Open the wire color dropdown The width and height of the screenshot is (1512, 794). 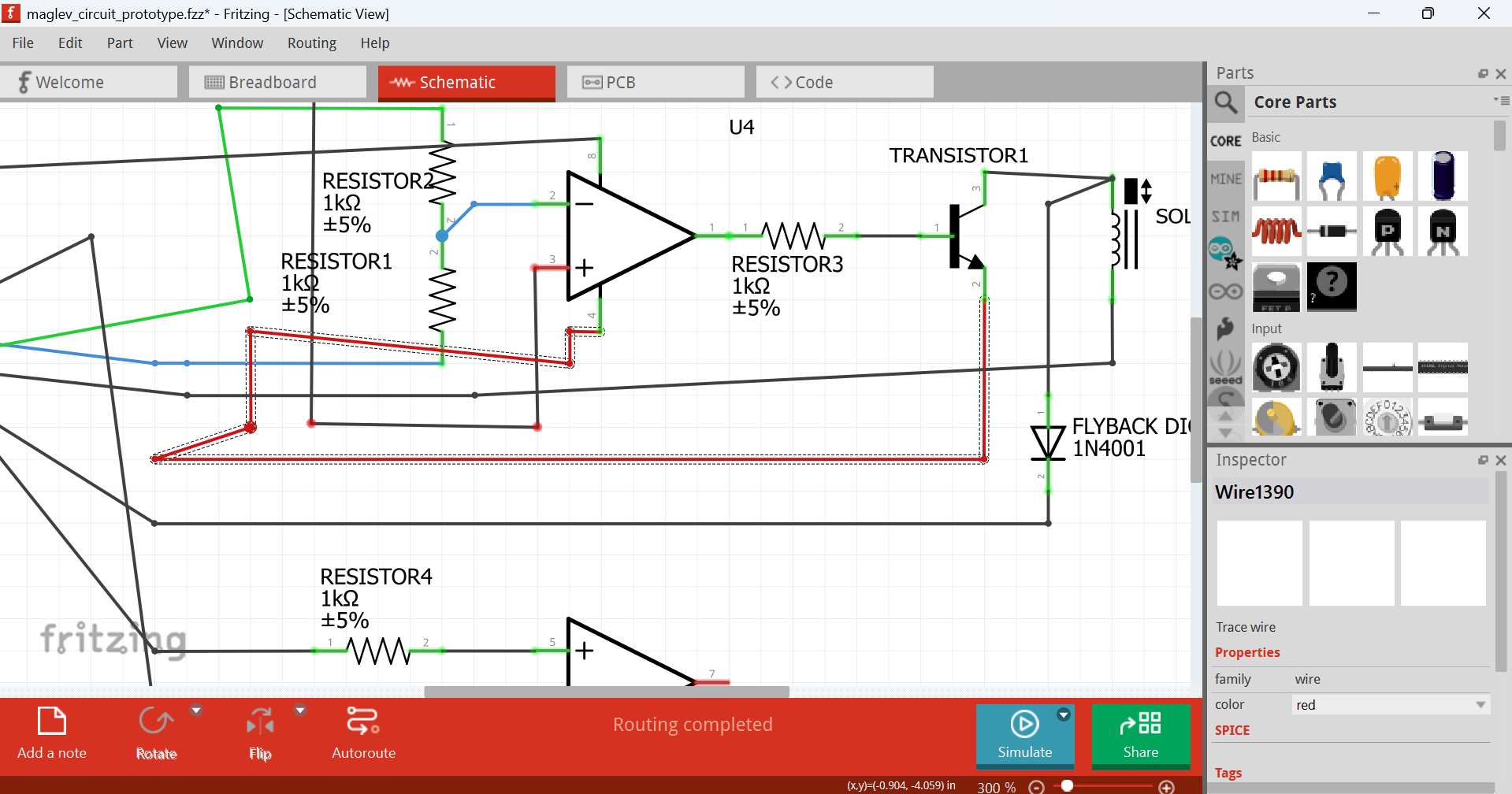(x=1390, y=705)
